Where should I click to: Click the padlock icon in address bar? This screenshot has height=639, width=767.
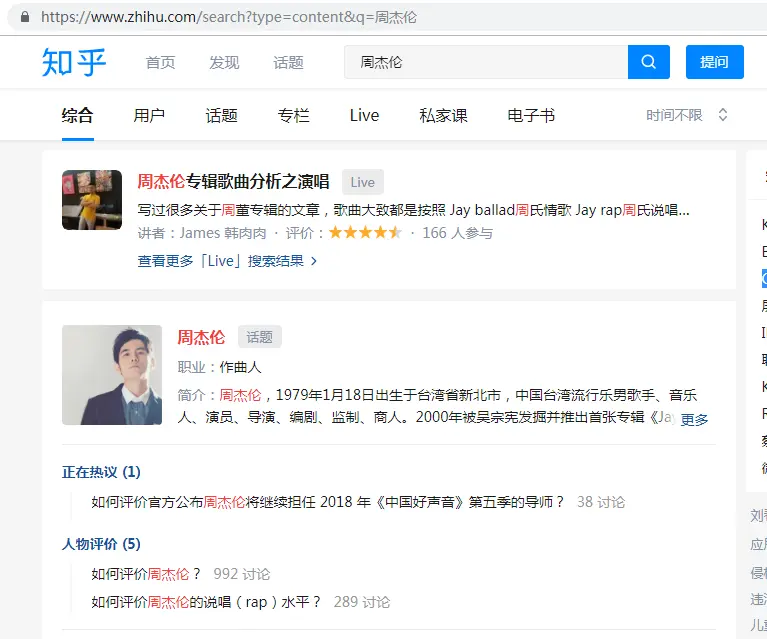tap(25, 17)
